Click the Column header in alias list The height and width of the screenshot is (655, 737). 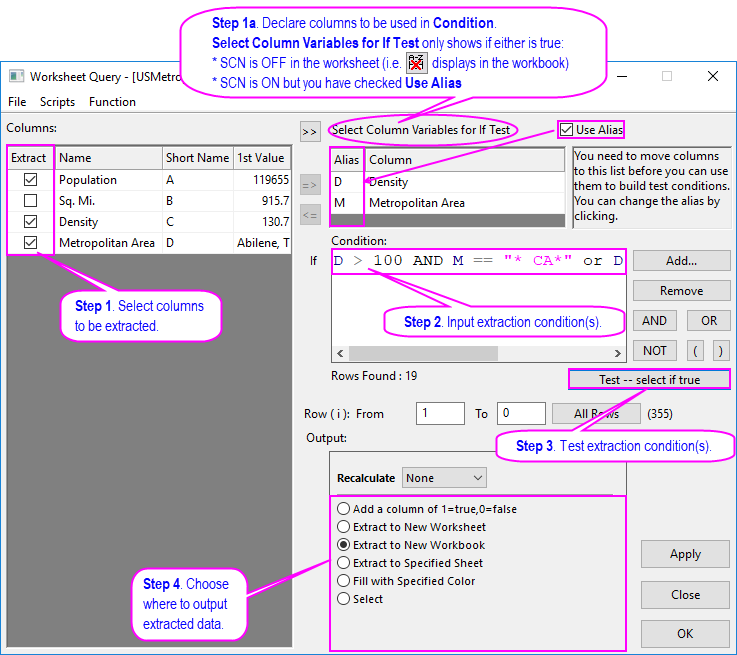click(464, 160)
